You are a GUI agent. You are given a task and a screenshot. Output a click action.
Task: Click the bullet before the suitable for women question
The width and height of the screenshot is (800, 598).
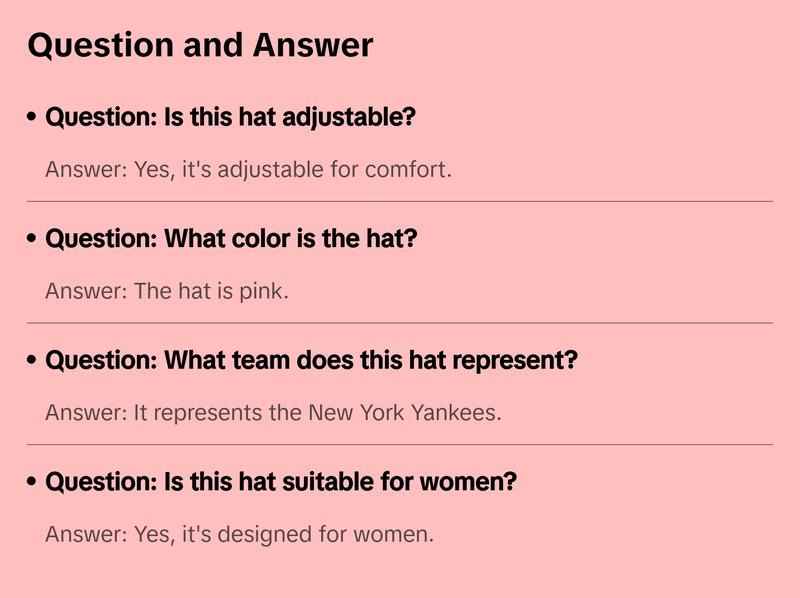33,482
